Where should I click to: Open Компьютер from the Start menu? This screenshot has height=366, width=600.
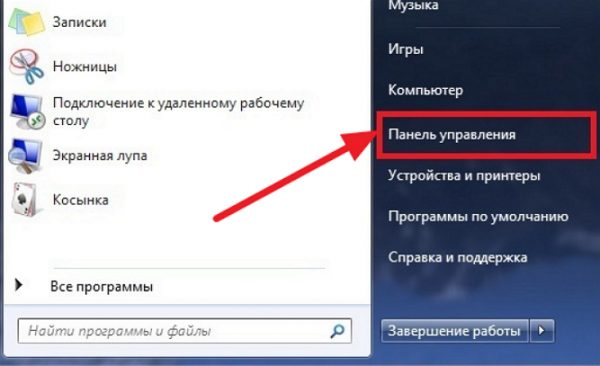(x=426, y=90)
